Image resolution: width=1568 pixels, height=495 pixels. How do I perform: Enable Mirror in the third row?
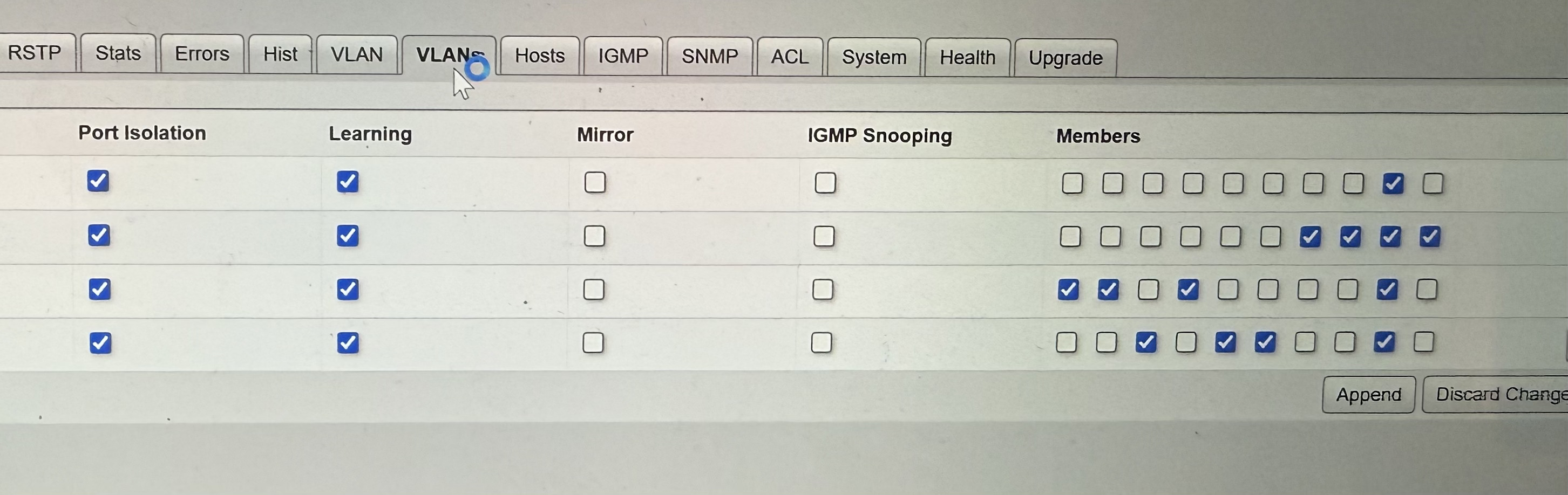click(594, 290)
